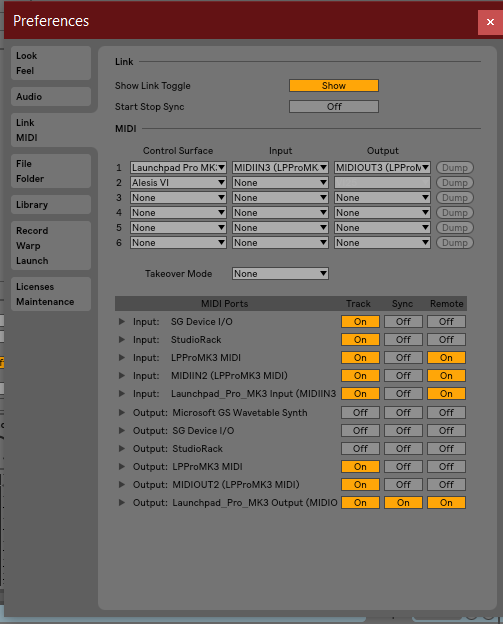Open the Takeover Mode dropdown
503x624 pixels.
[280, 274]
